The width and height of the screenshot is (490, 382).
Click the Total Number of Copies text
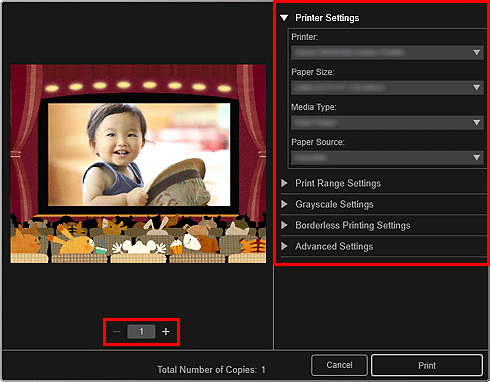(x=211, y=370)
